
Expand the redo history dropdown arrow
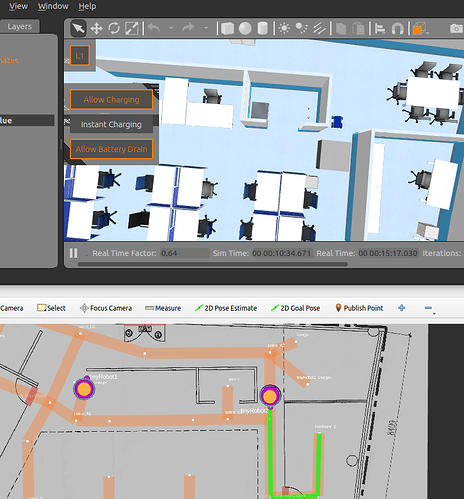(x=206, y=28)
